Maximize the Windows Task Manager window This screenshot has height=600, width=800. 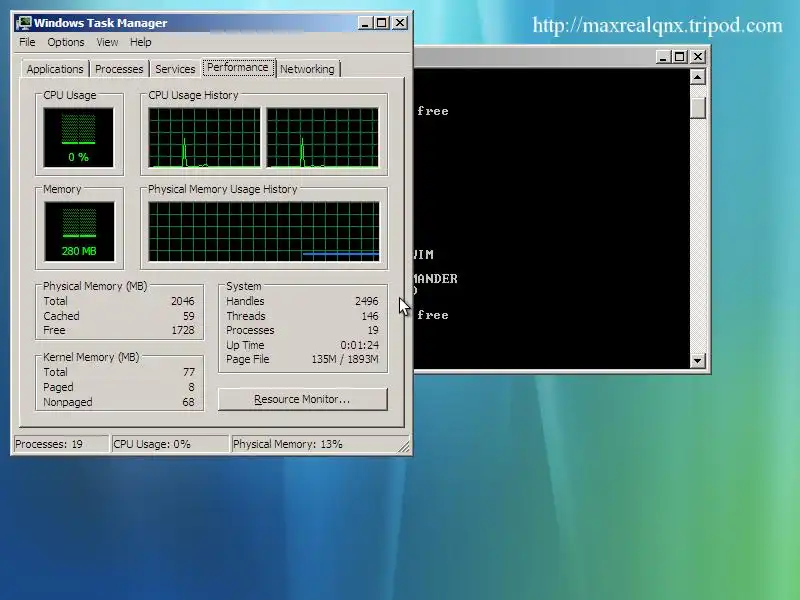pos(382,23)
